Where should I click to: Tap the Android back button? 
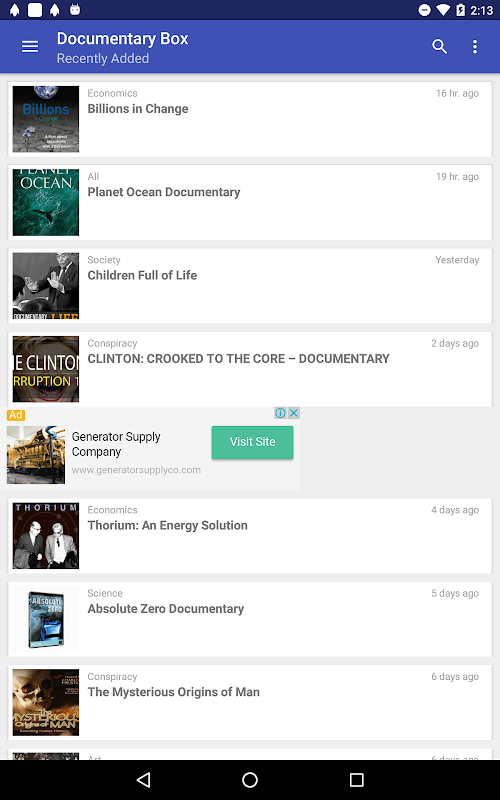(x=143, y=780)
